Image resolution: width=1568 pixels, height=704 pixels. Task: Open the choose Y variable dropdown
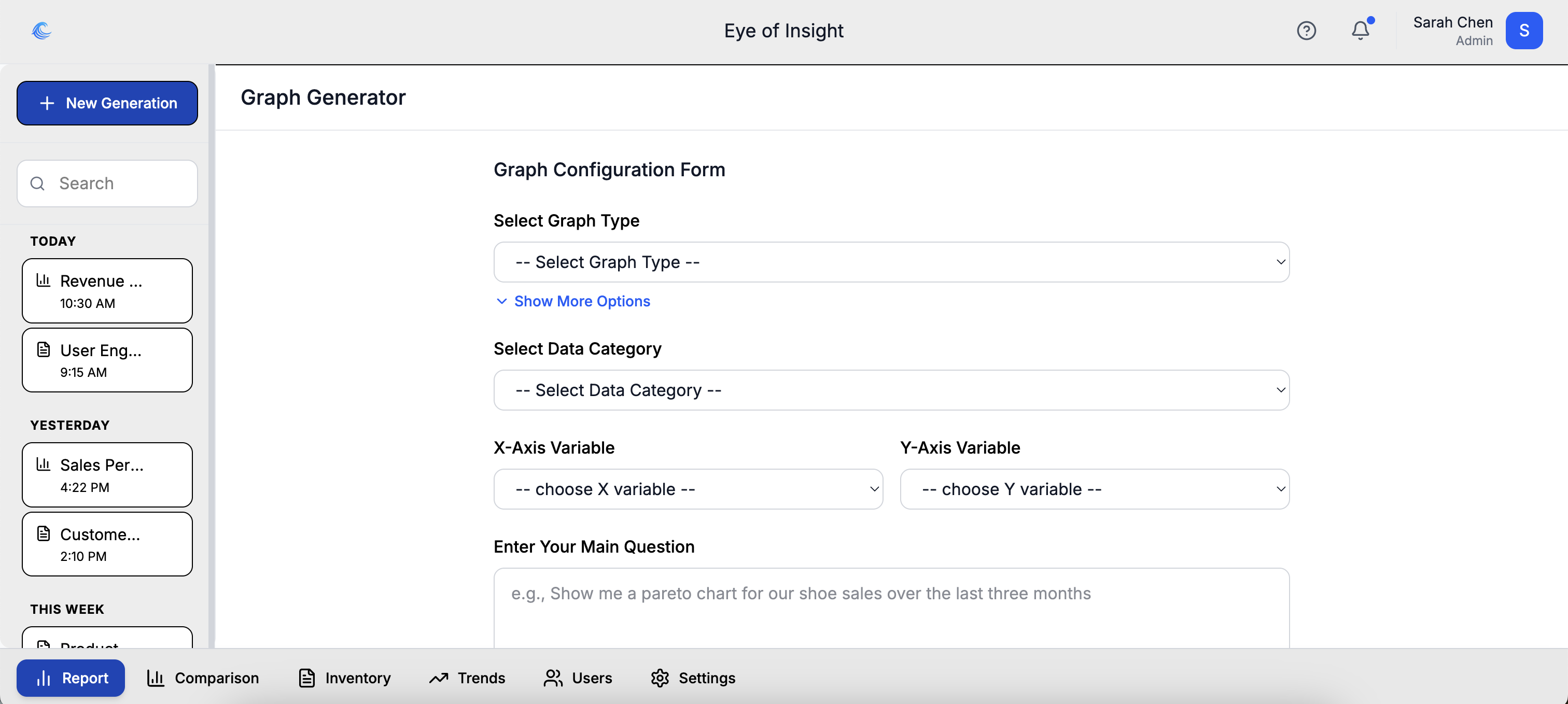[x=1094, y=489]
